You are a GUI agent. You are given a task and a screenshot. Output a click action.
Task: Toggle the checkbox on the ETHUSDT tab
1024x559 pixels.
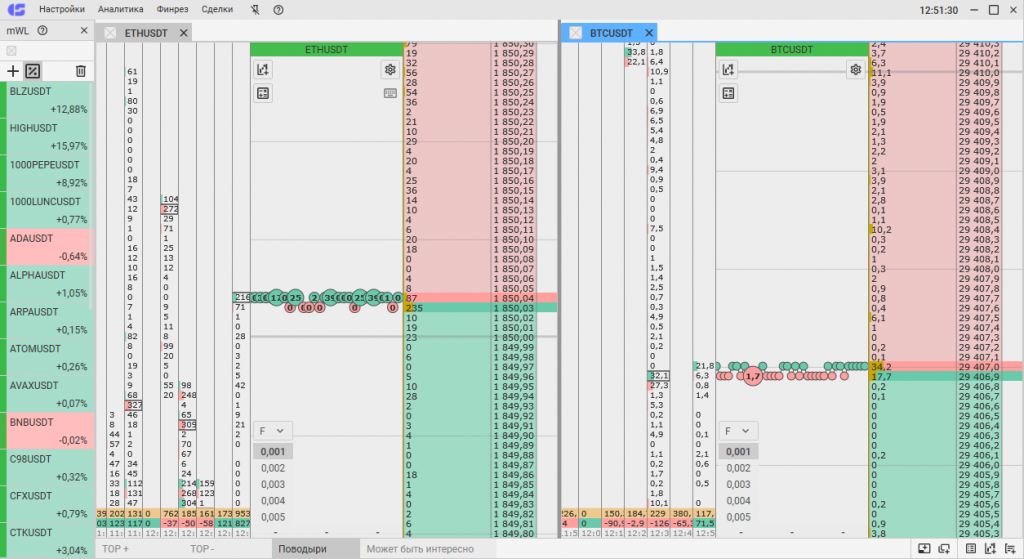(110, 33)
